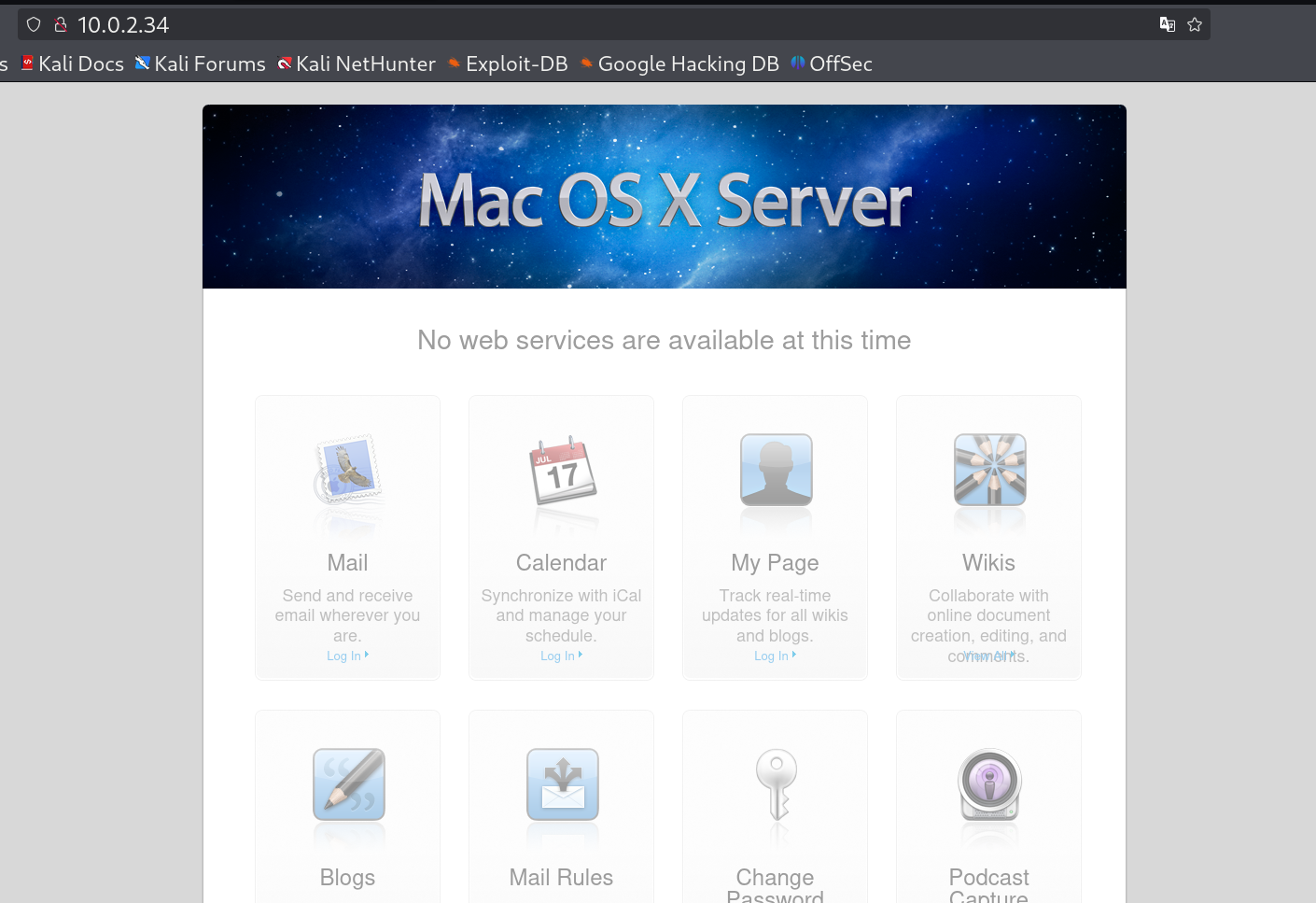Click the Change Password heading text

[775, 886]
